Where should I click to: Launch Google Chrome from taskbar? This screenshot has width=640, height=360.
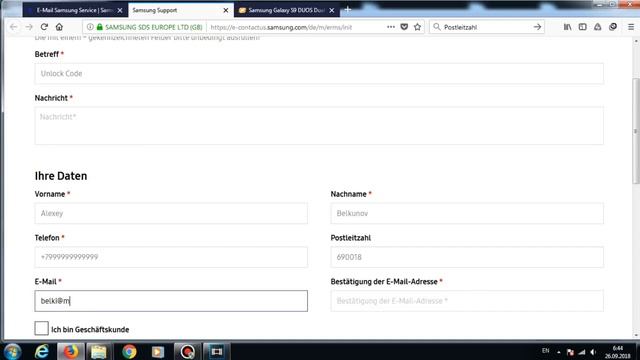pyautogui.click(x=129, y=351)
